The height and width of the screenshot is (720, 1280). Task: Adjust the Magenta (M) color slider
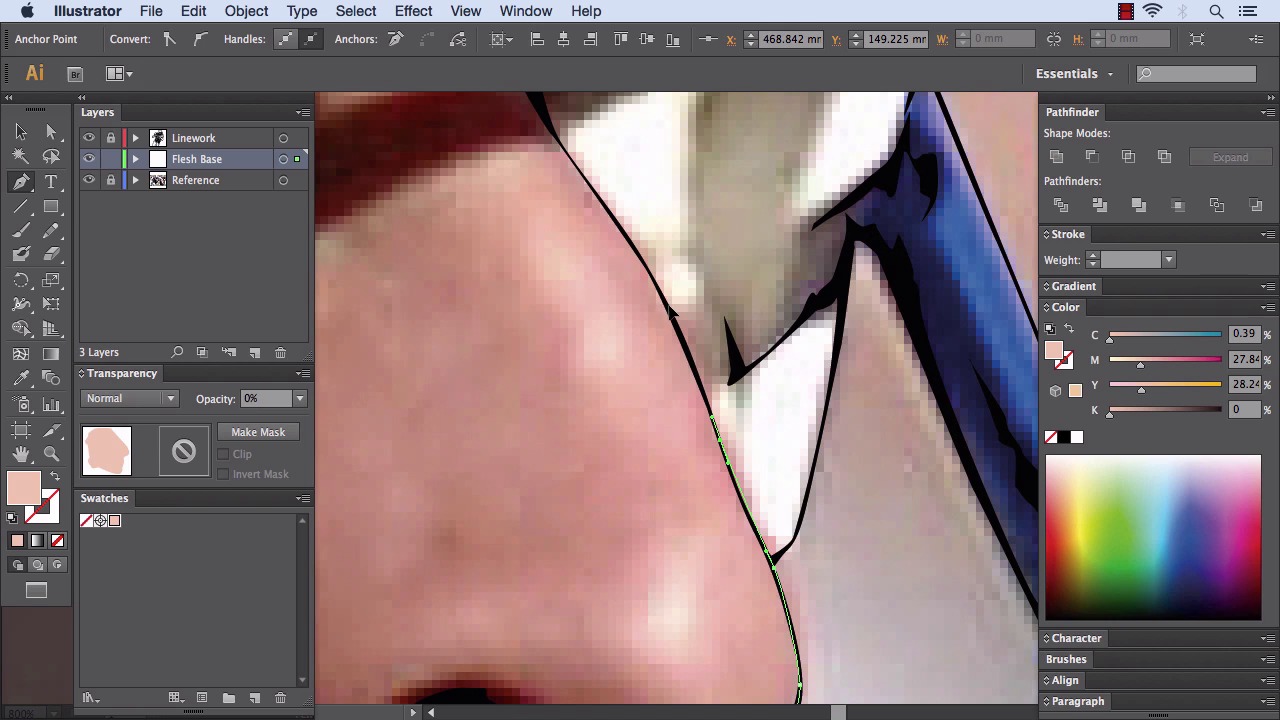tap(1164, 360)
